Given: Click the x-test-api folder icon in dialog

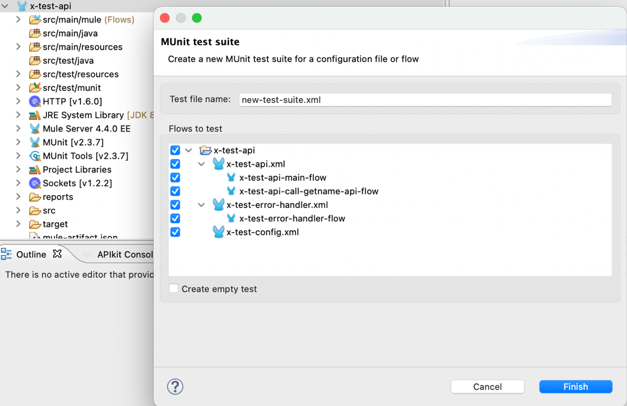Looking at the screenshot, I should tap(205, 150).
